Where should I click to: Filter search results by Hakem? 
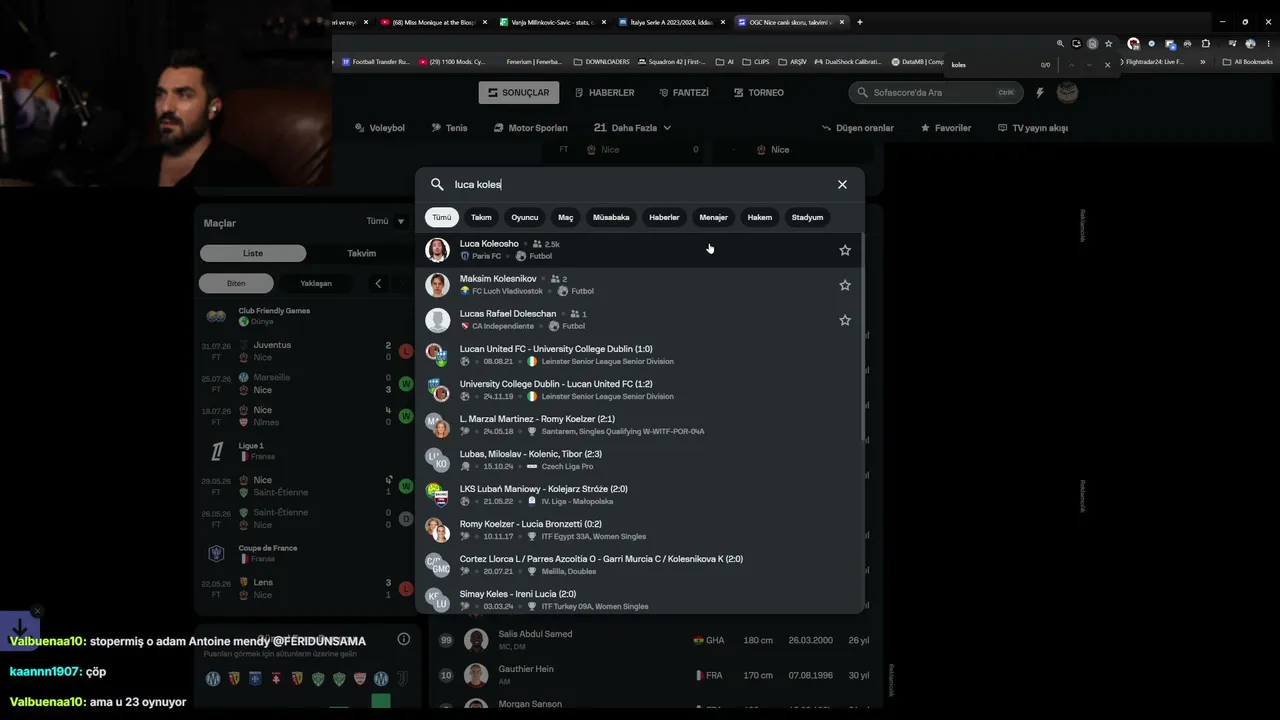click(760, 217)
